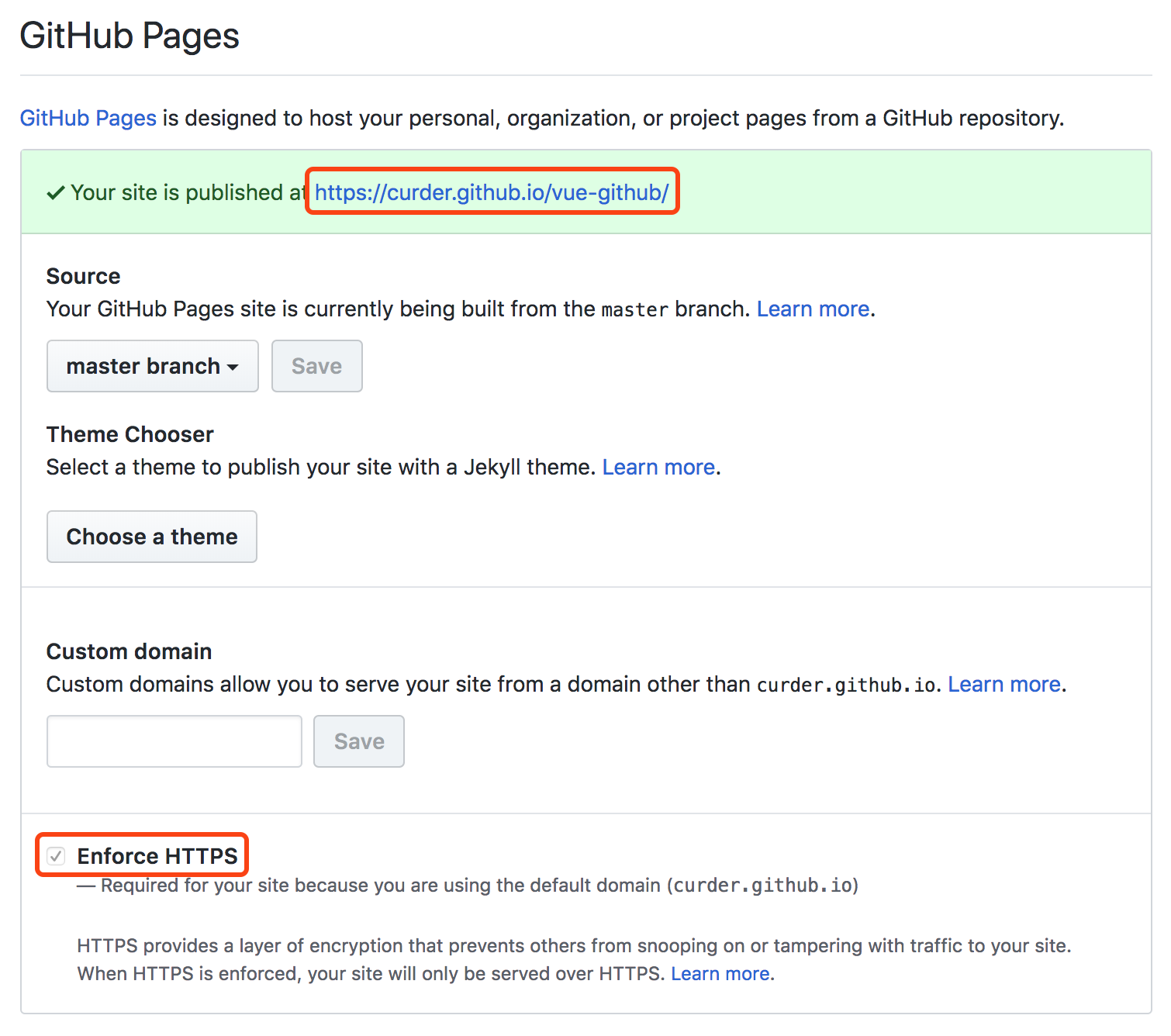Toggle the Enforce HTTPS checkbox

point(56,856)
